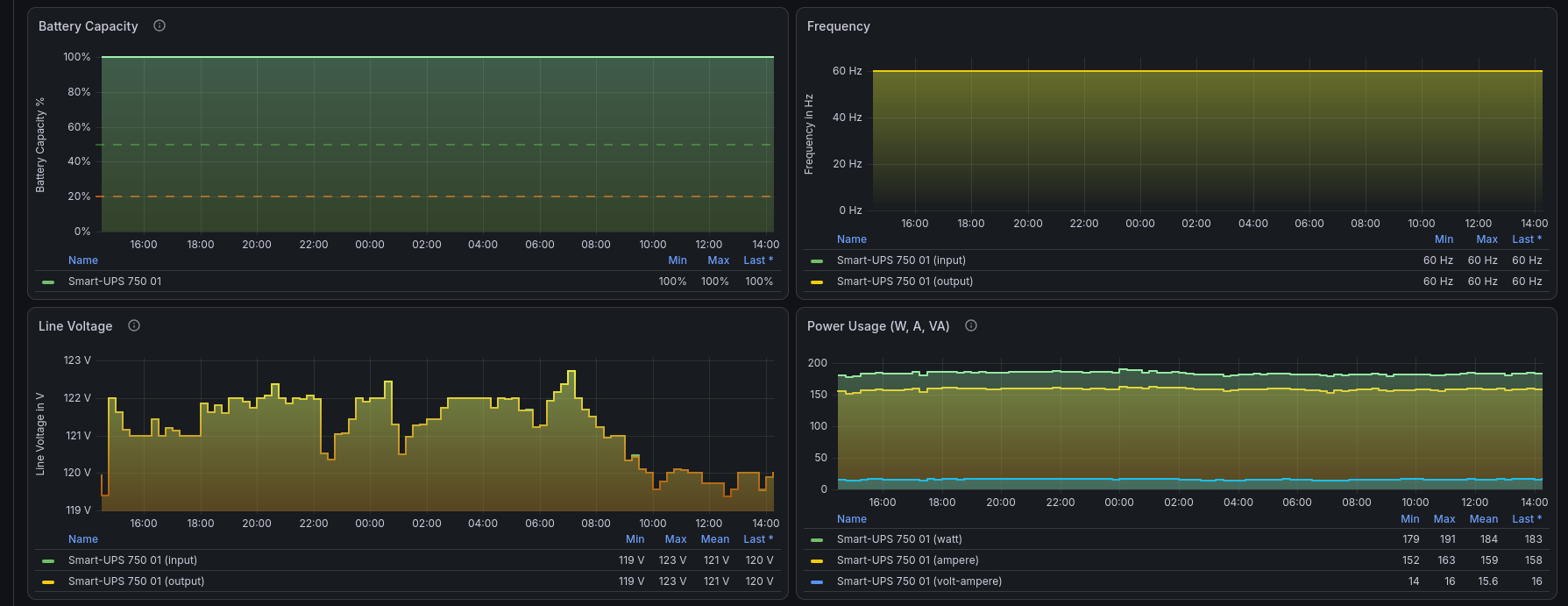Click Min header in Line Voltage legend
1568x606 pixels.
(635, 539)
